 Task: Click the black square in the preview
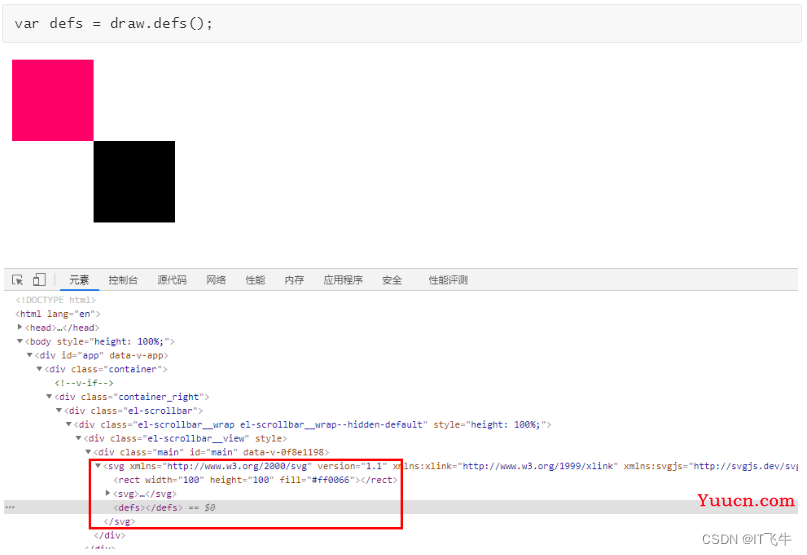tap(134, 182)
